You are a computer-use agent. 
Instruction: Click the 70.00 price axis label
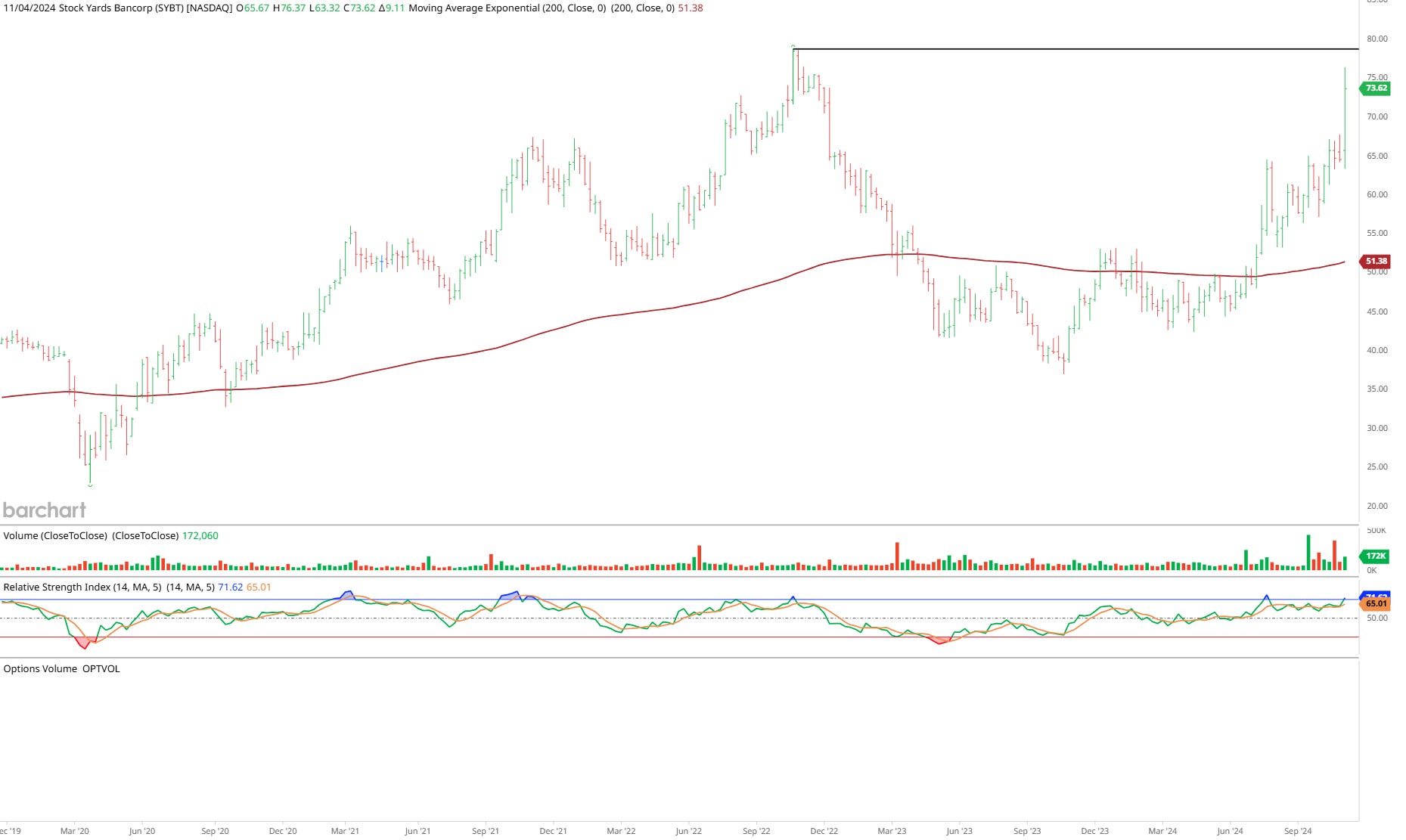(1377, 116)
